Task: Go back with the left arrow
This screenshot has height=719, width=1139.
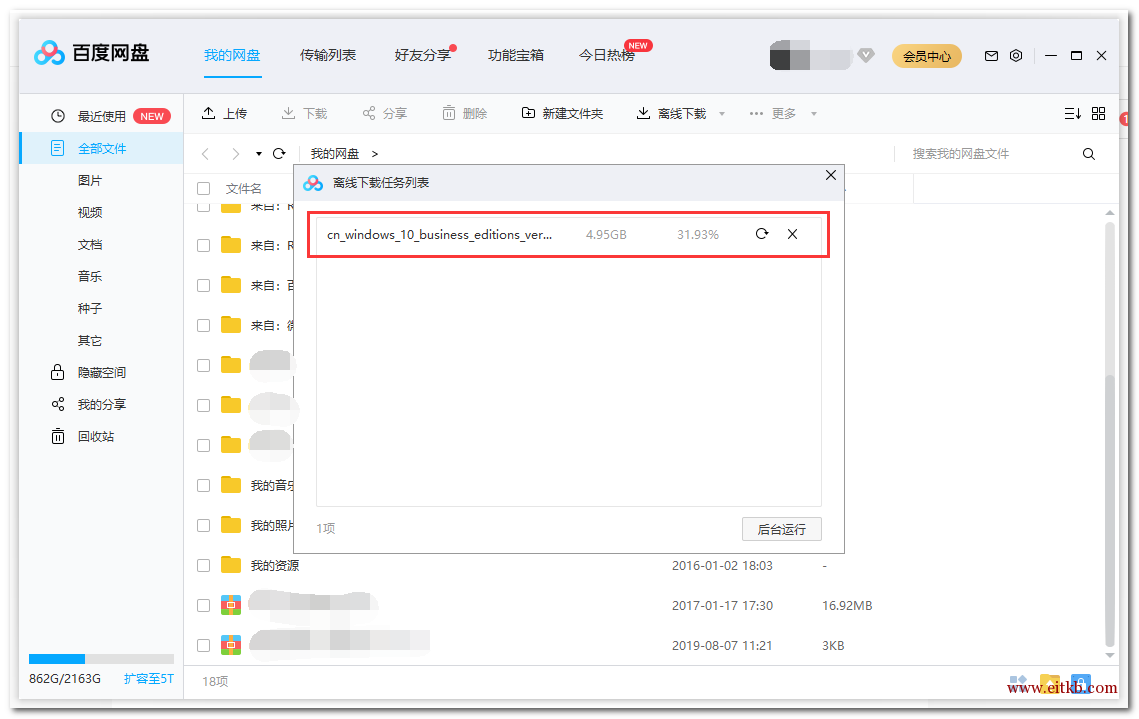Action: (x=206, y=154)
